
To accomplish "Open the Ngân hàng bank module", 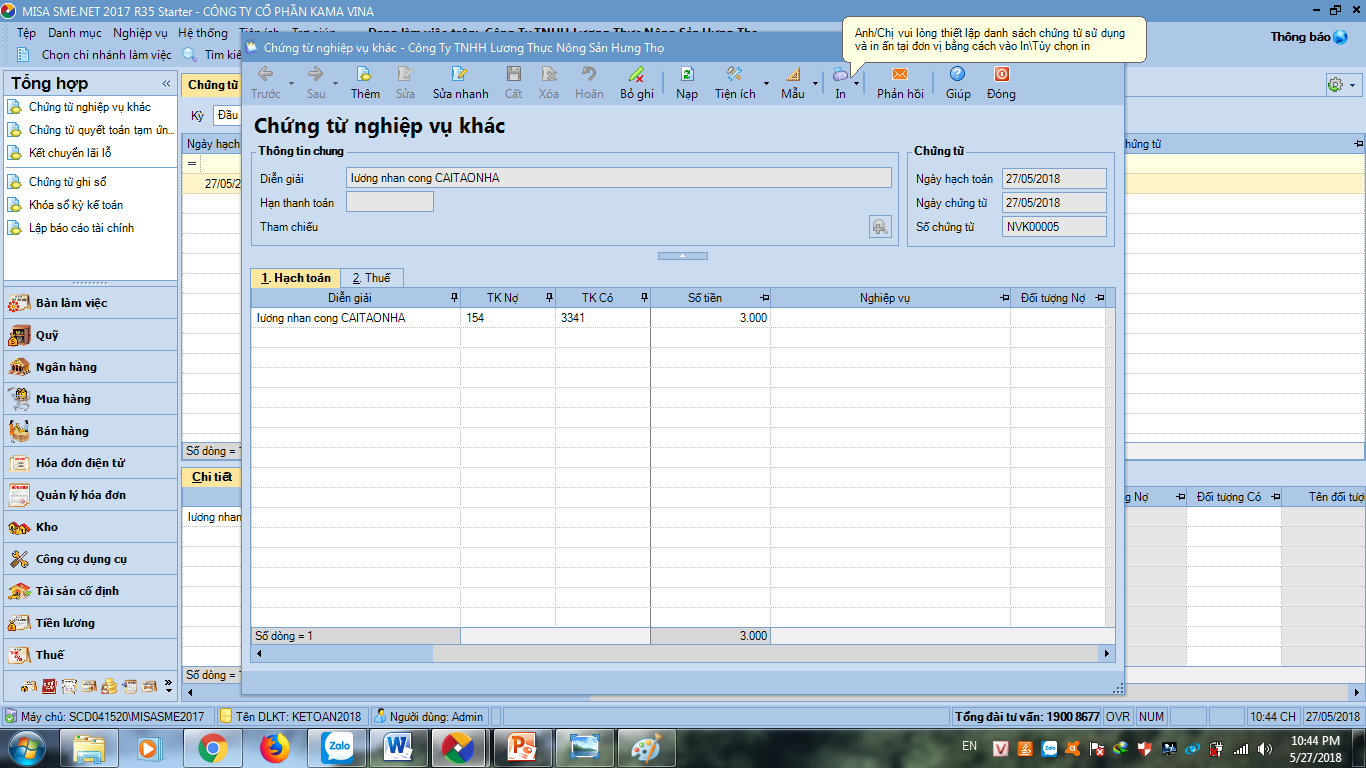I will pos(91,367).
